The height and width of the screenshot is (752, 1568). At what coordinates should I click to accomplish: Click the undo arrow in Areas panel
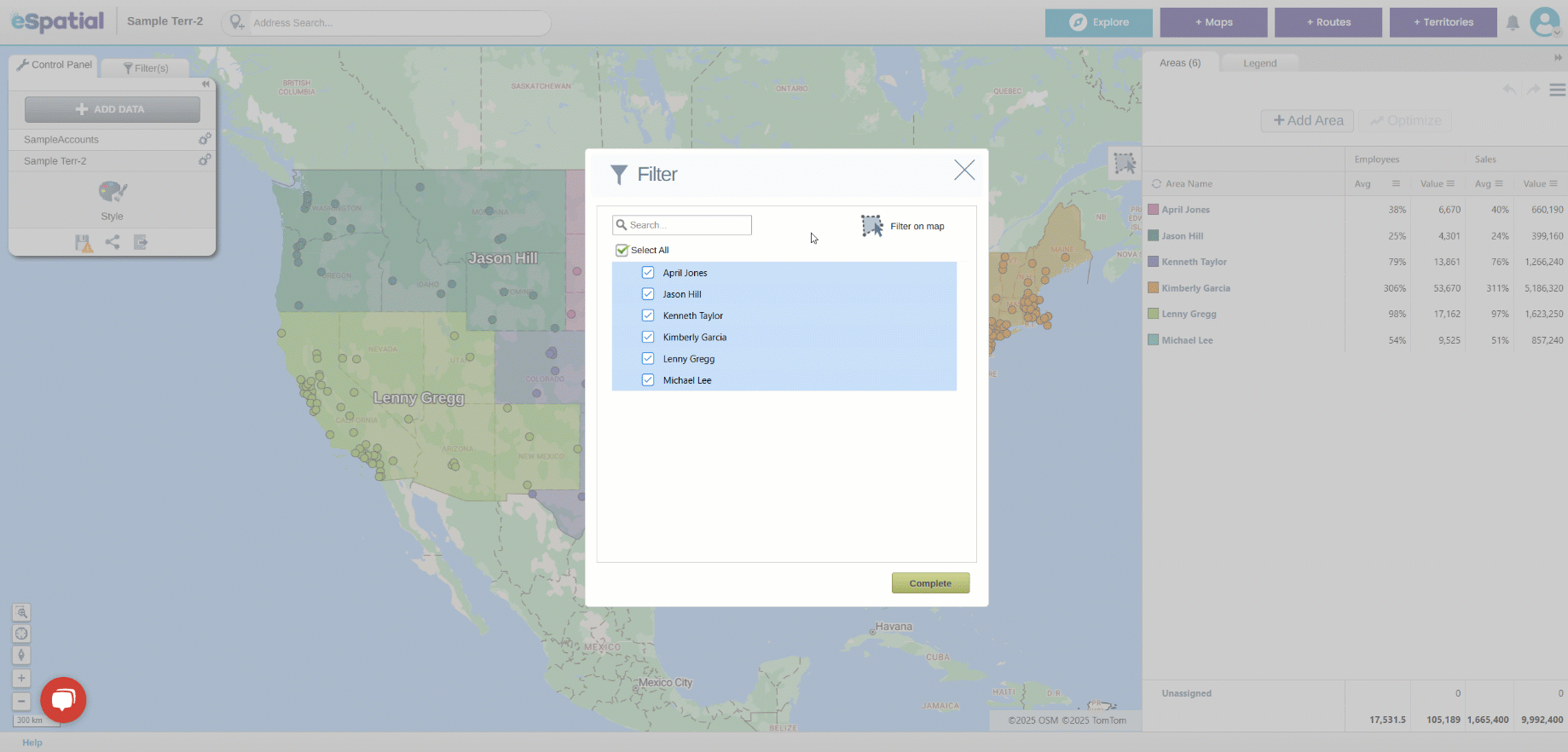tap(1510, 90)
